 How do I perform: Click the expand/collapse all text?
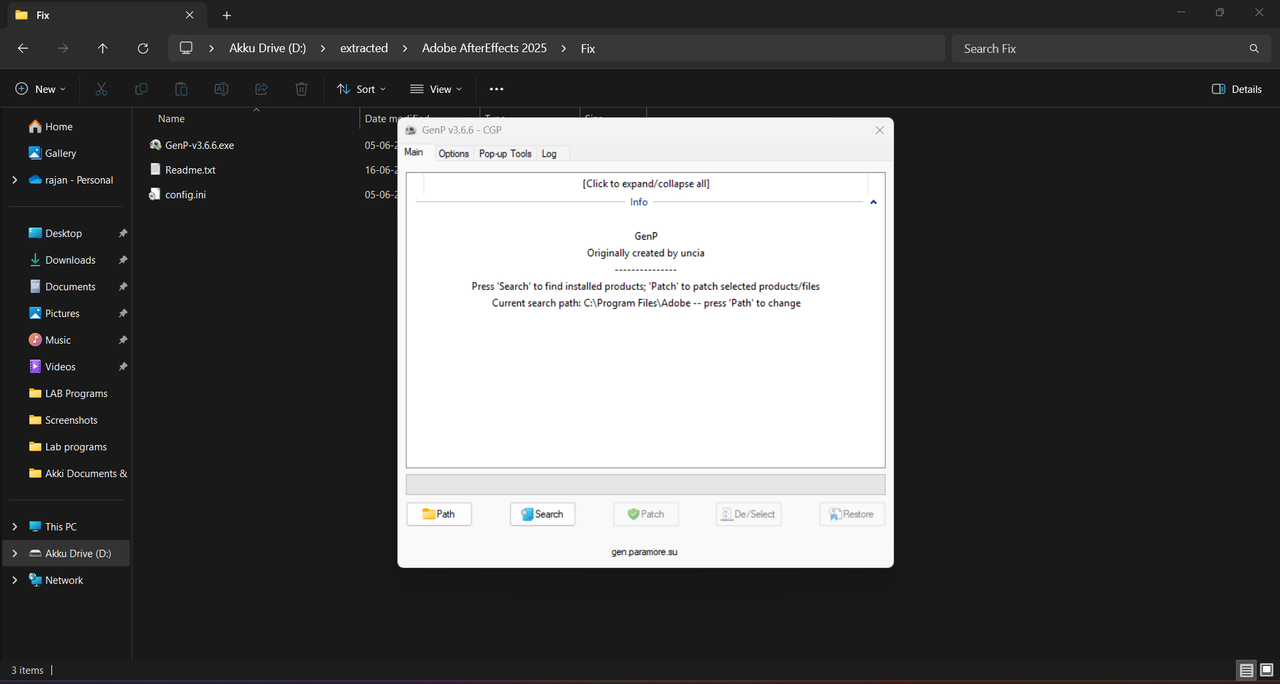click(646, 184)
